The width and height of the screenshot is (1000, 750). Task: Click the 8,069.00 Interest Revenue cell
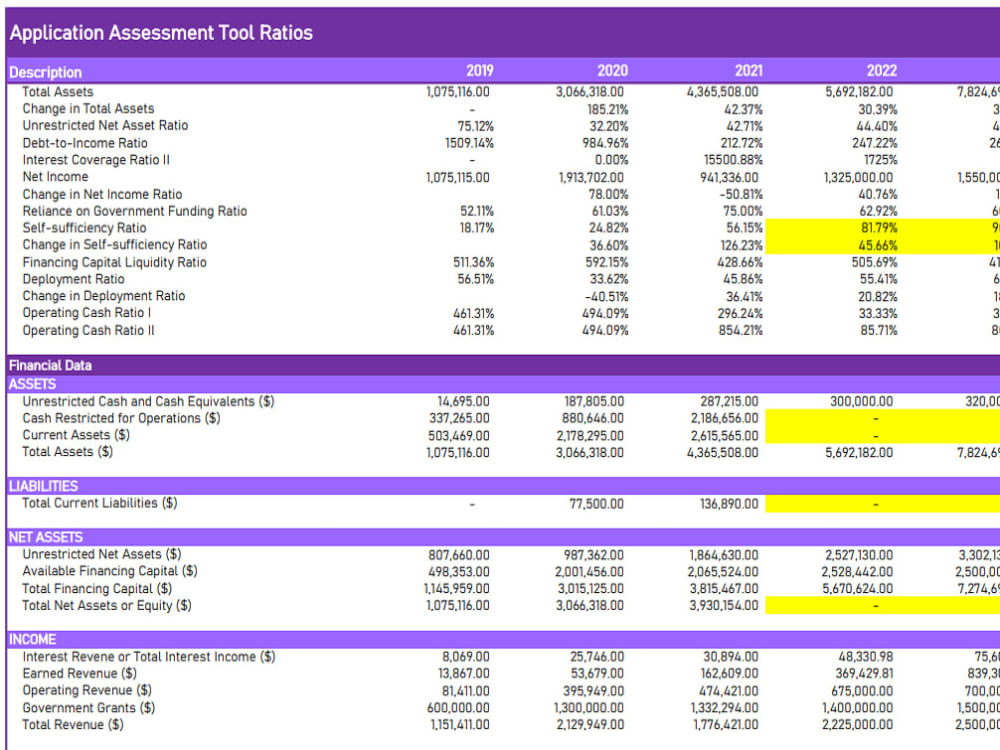pyautogui.click(x=466, y=657)
